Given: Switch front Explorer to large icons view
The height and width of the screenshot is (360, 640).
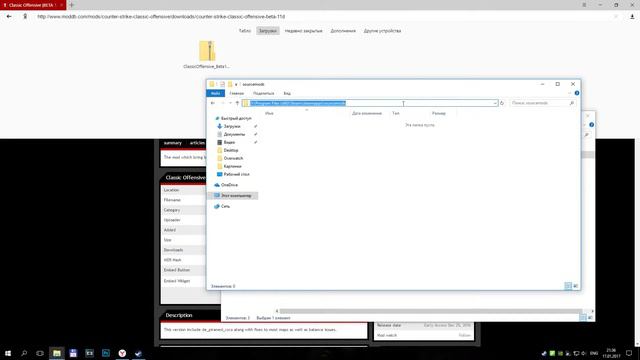Looking at the screenshot, I should pos(576,286).
